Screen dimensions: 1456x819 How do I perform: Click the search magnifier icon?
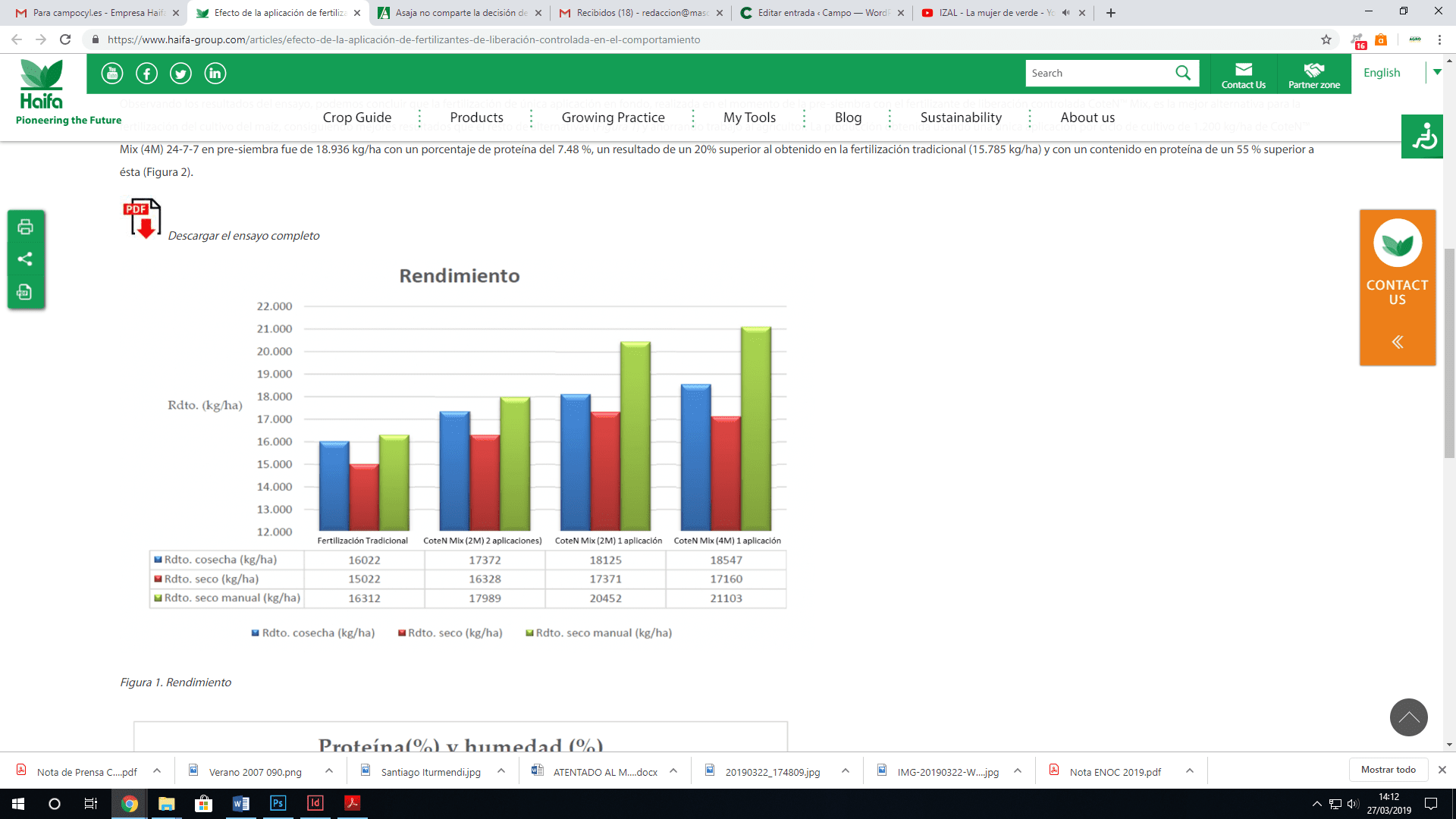pos(1182,73)
